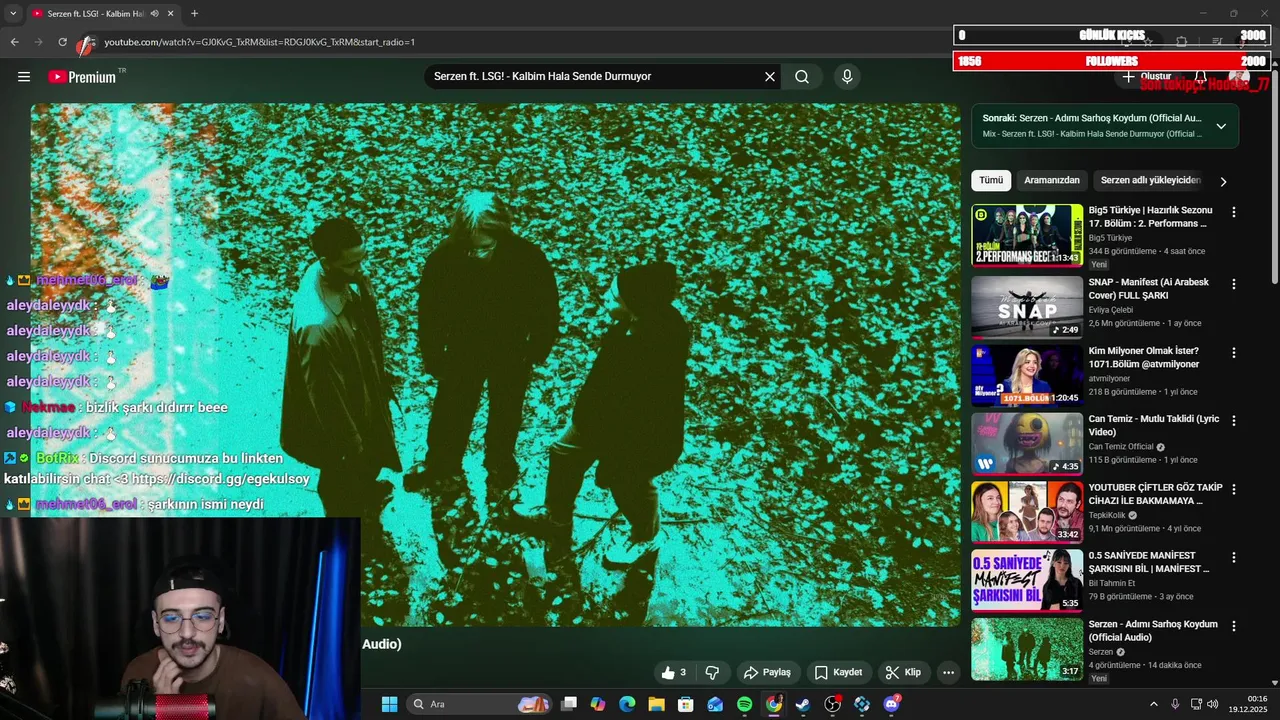This screenshot has height=720, width=1280.
Task: Create a clip with Klip button
Action: coord(903,673)
